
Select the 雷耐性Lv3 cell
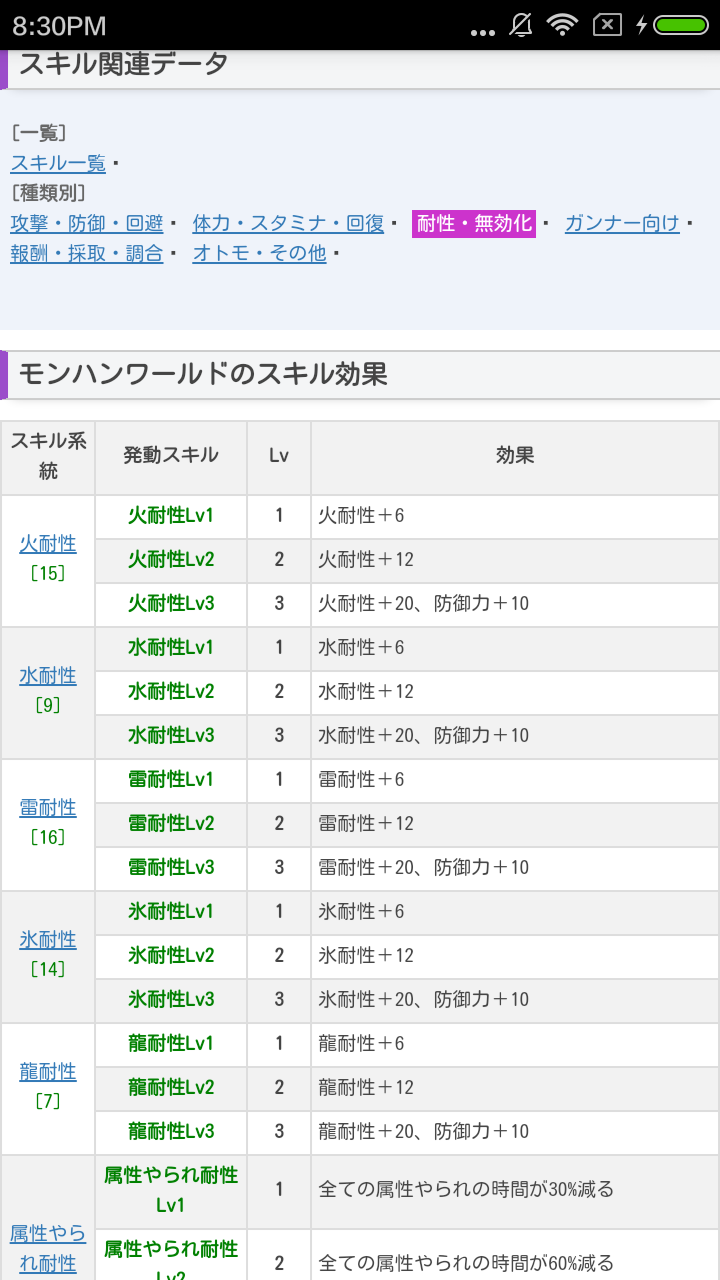coord(171,868)
